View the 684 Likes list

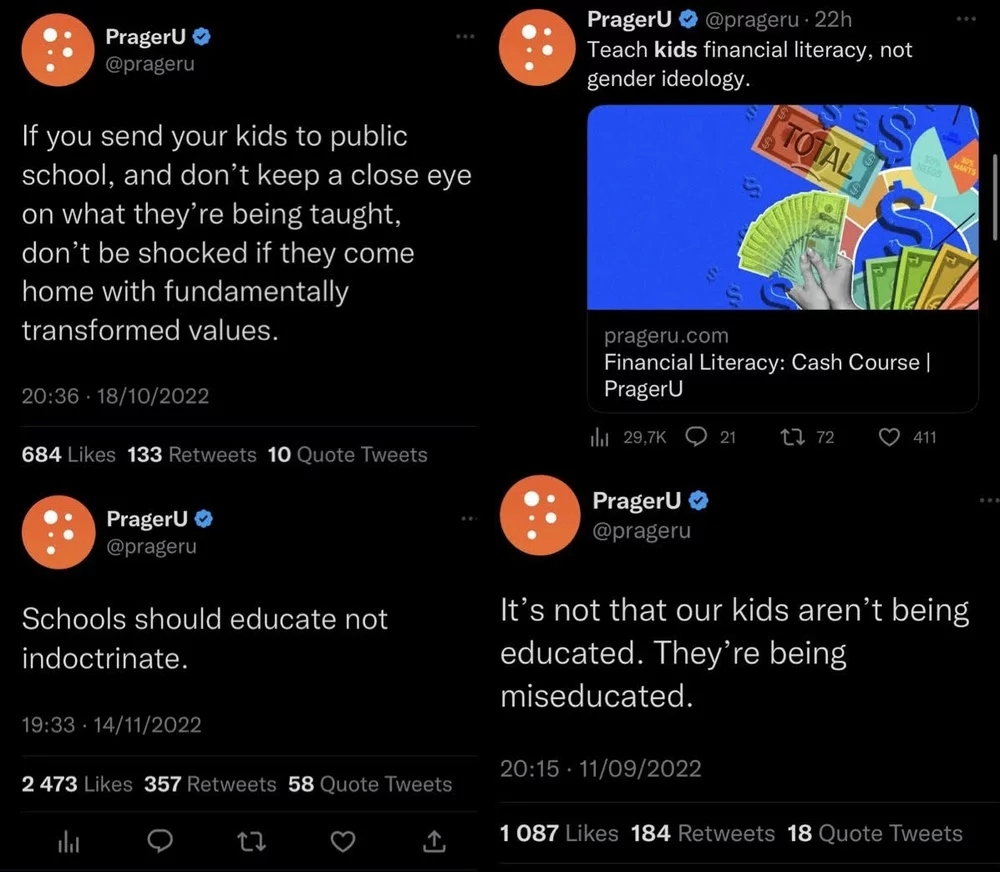69,455
